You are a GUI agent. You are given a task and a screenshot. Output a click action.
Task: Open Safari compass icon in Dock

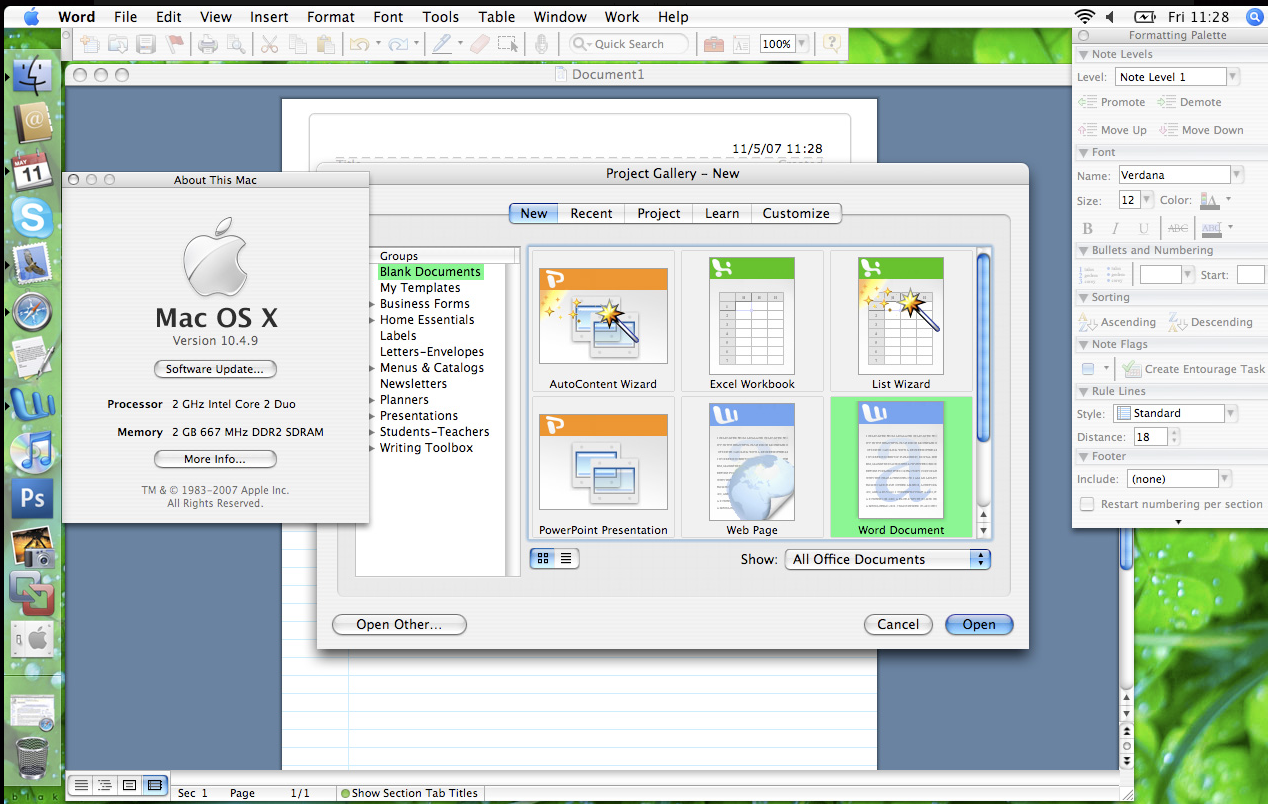[32, 313]
